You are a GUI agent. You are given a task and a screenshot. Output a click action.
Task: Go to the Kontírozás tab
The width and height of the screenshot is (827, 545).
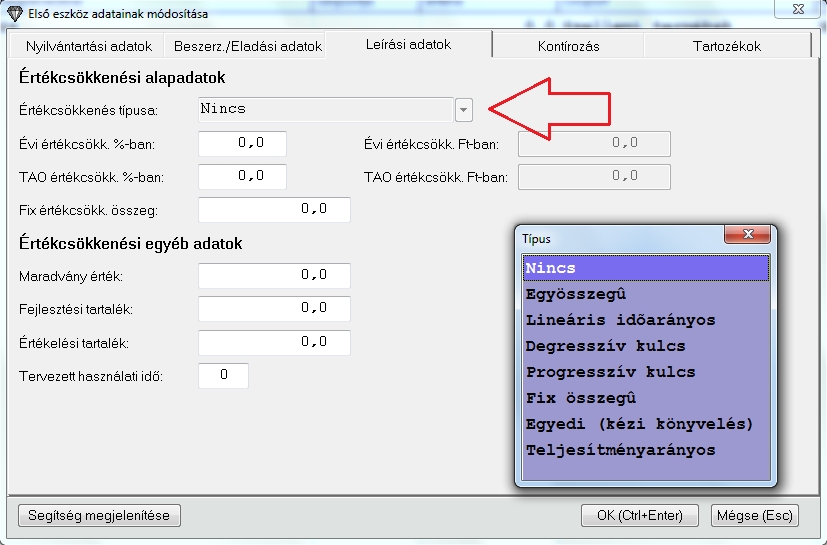coord(568,46)
